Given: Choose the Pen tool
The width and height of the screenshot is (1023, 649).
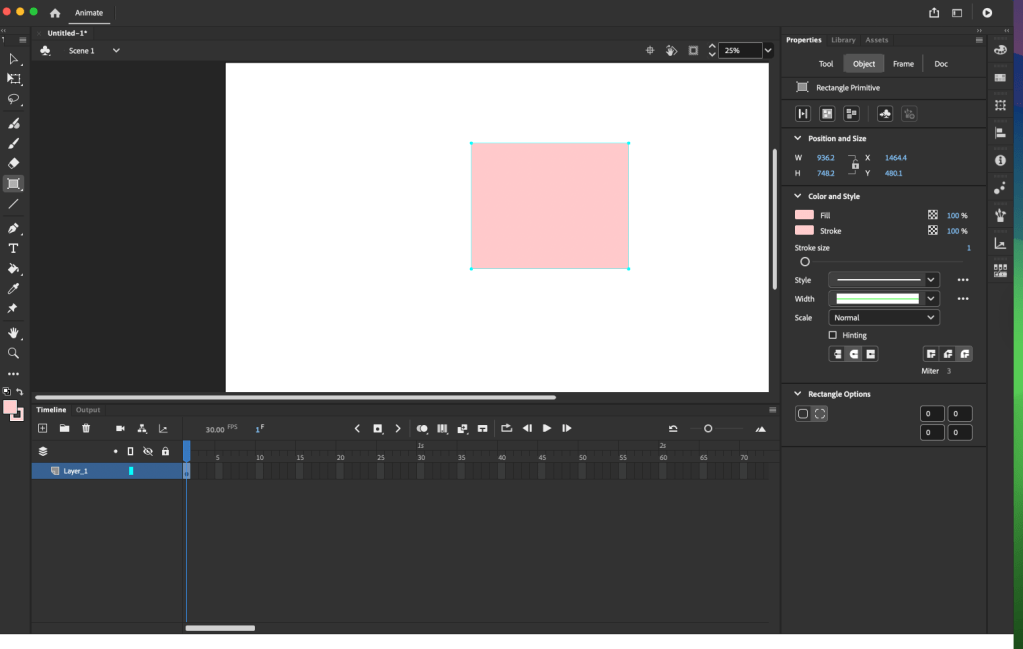Looking at the screenshot, I should click(x=14, y=228).
